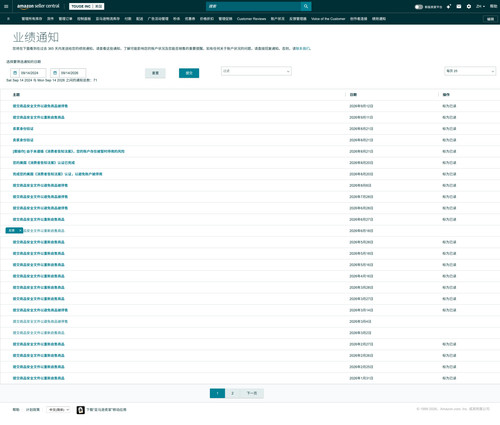Click the Edit button at right of navigation bar
The width and height of the screenshot is (500, 425).
point(490,19)
